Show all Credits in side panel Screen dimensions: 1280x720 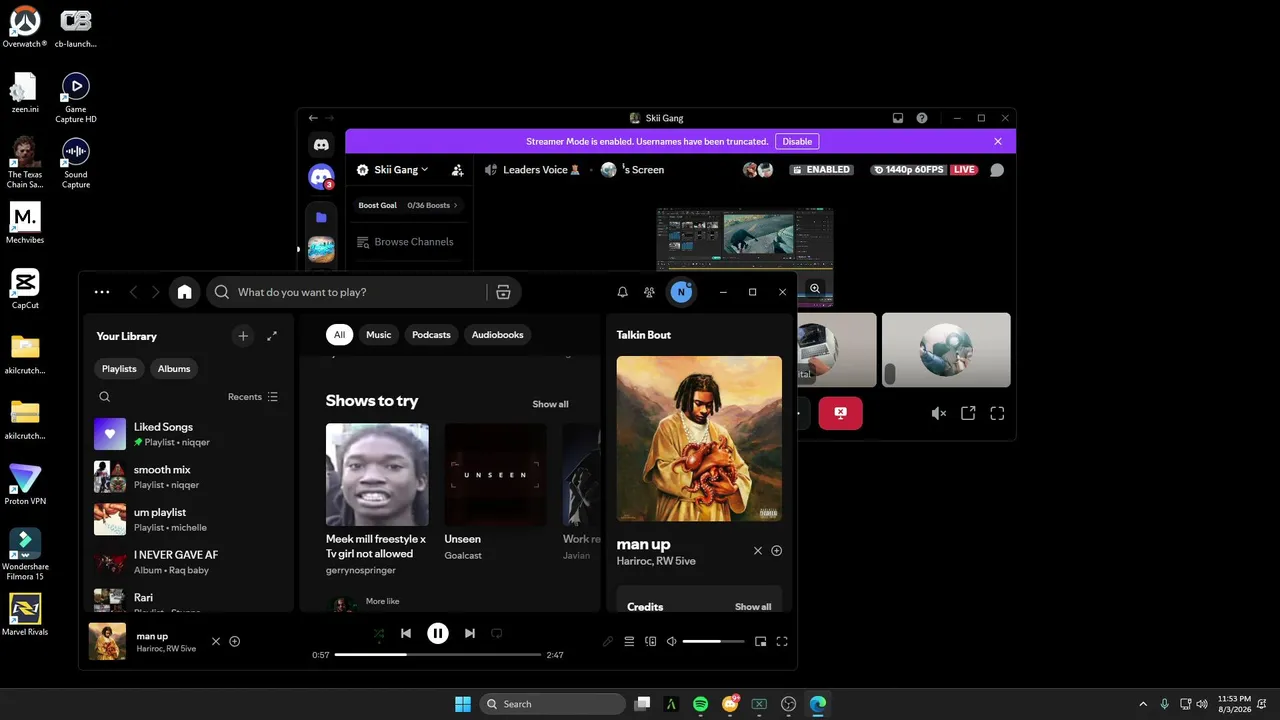coord(753,607)
